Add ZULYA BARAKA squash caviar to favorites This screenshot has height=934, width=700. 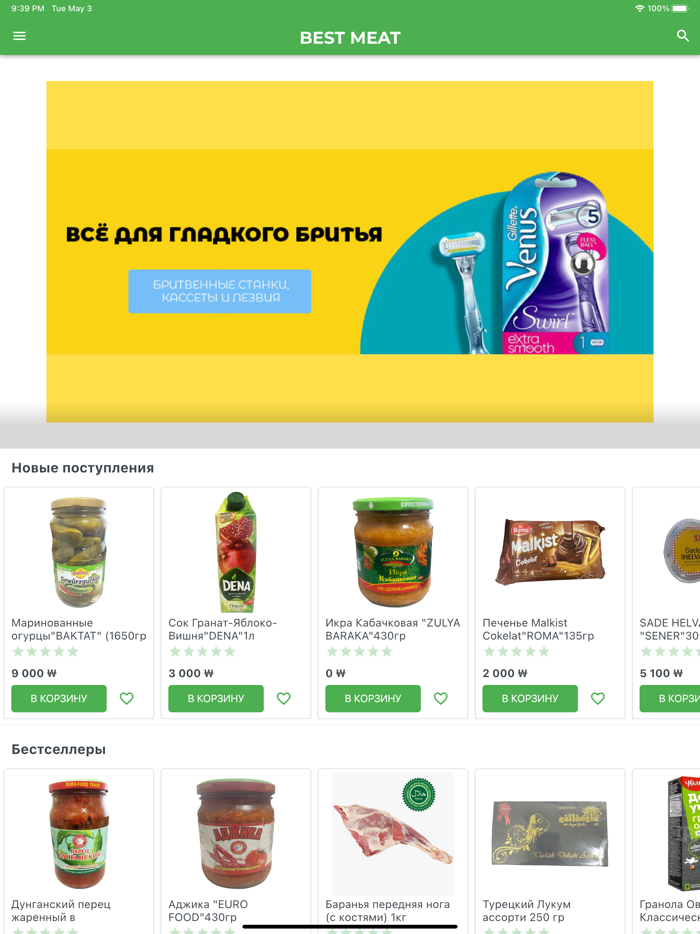(x=441, y=698)
